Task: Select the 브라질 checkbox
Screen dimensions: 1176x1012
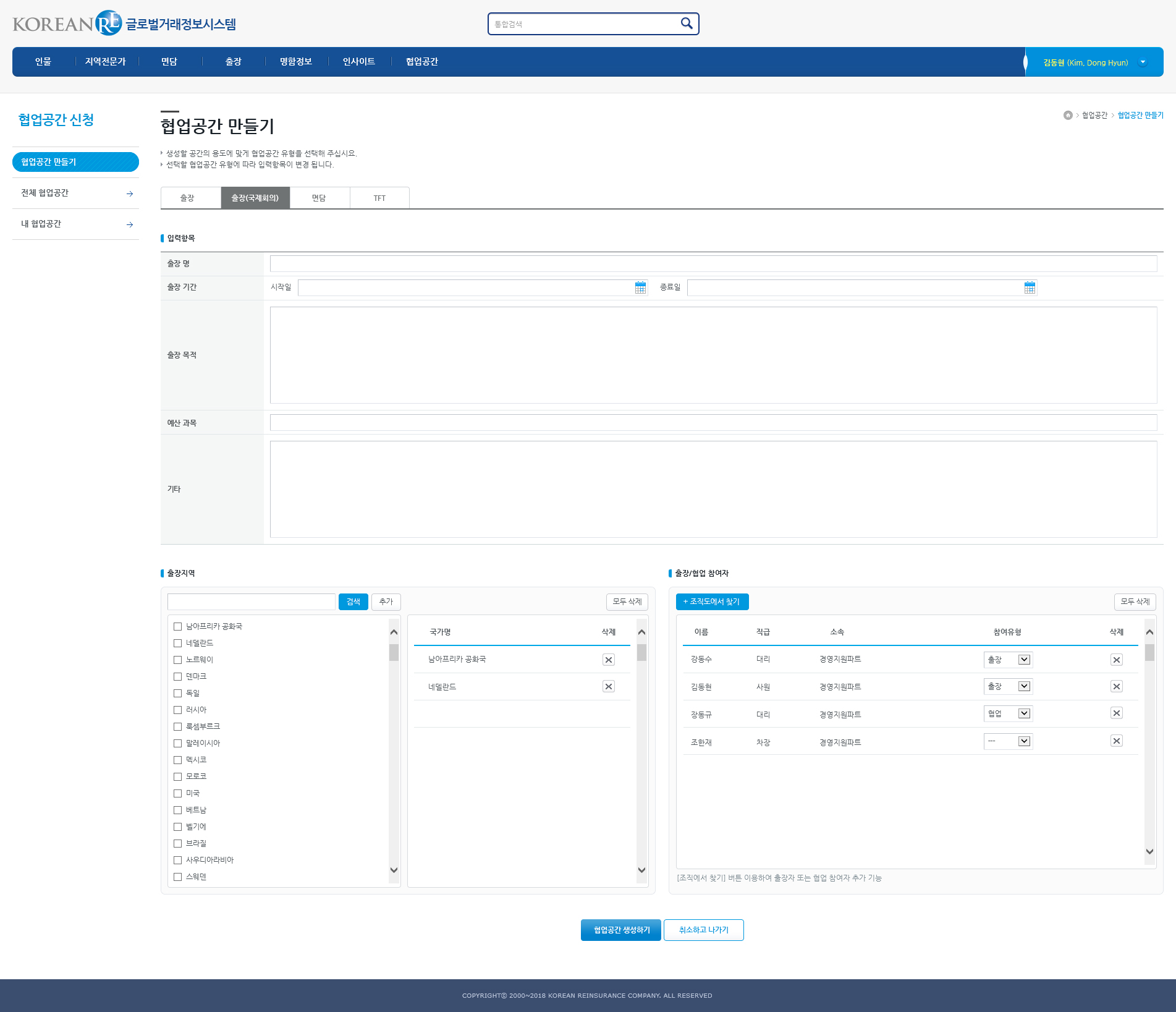Action: coord(178,844)
